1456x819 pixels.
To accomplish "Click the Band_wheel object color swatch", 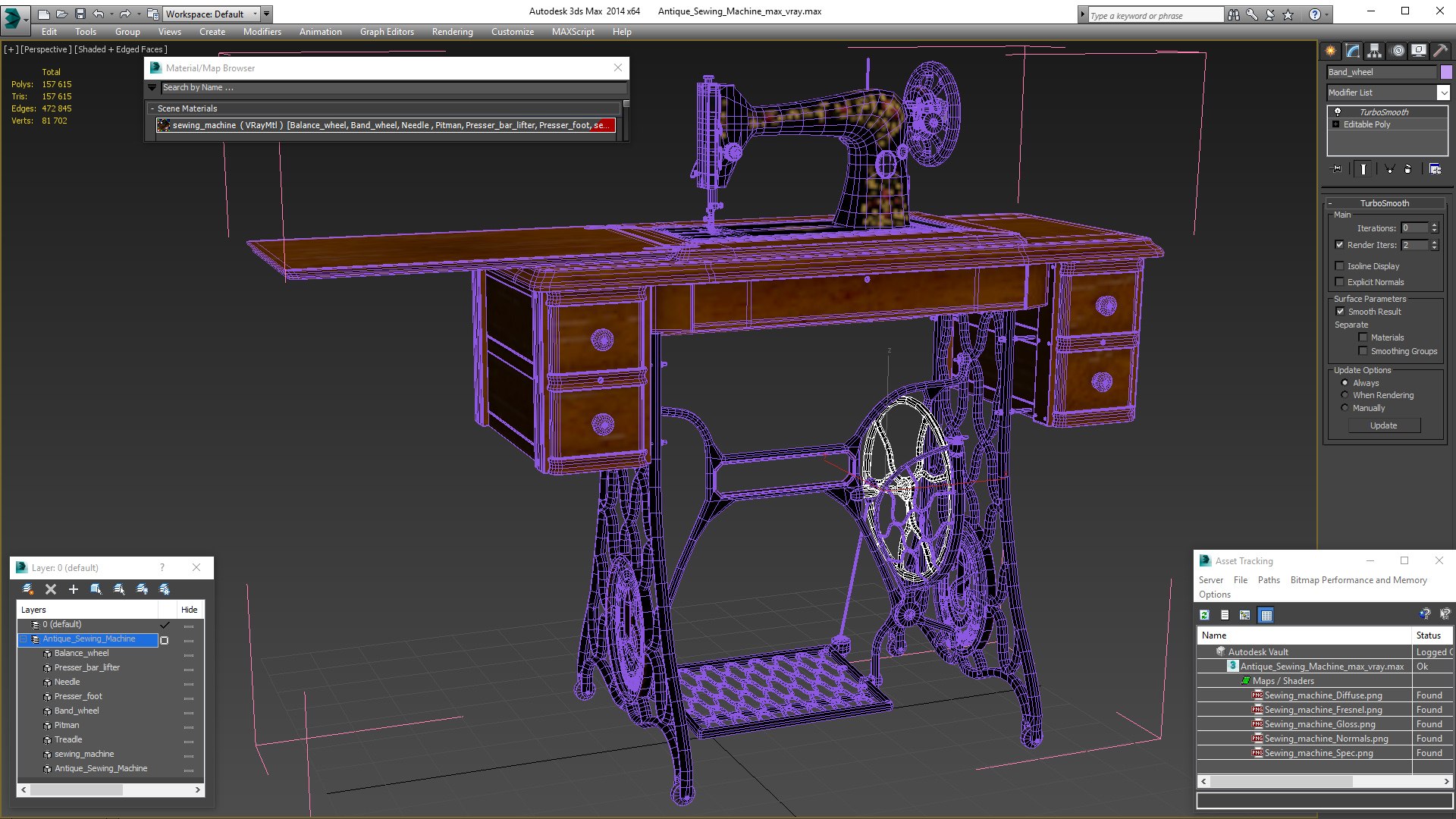I will tap(1446, 72).
